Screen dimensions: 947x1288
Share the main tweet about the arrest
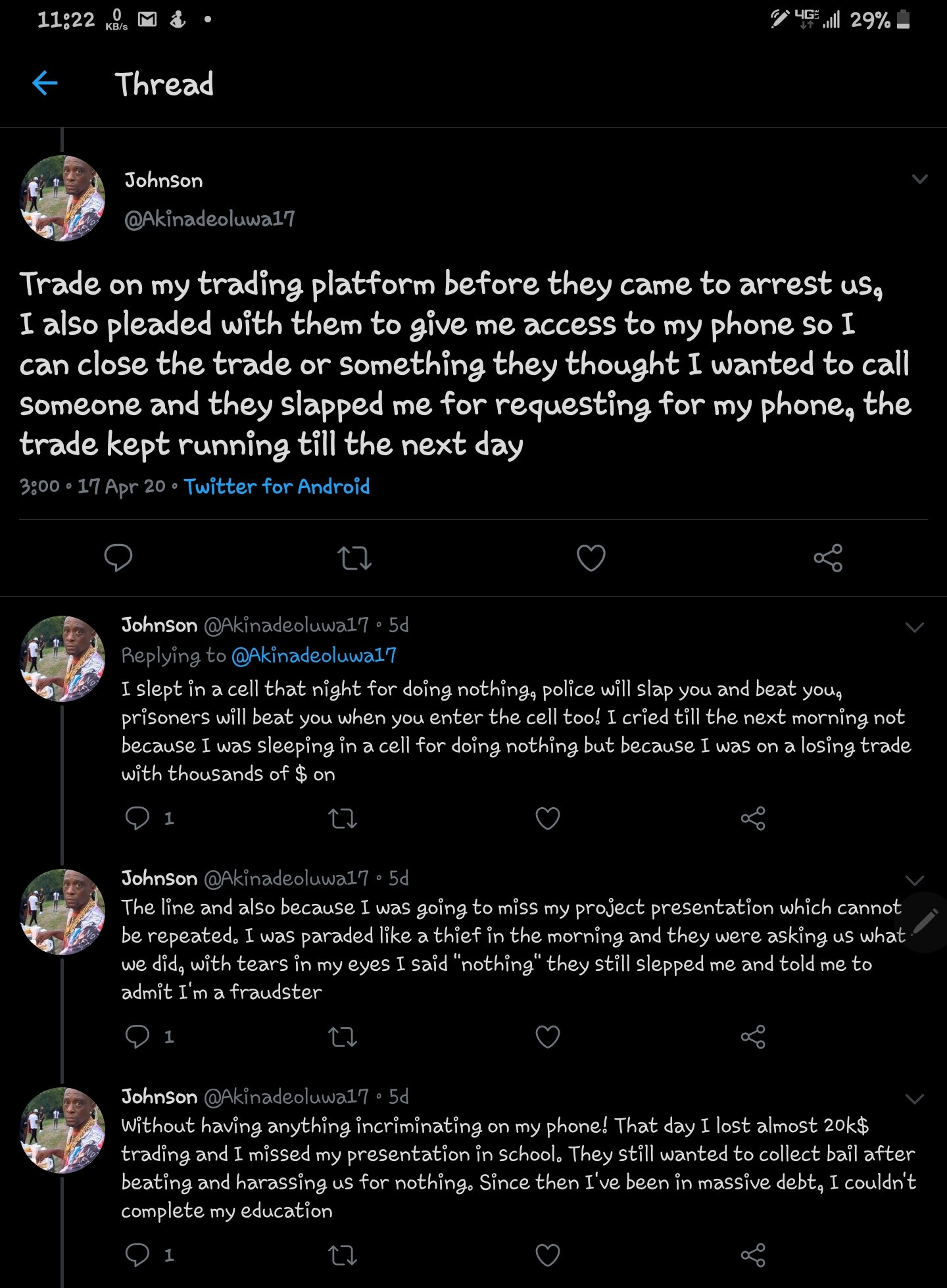click(827, 558)
